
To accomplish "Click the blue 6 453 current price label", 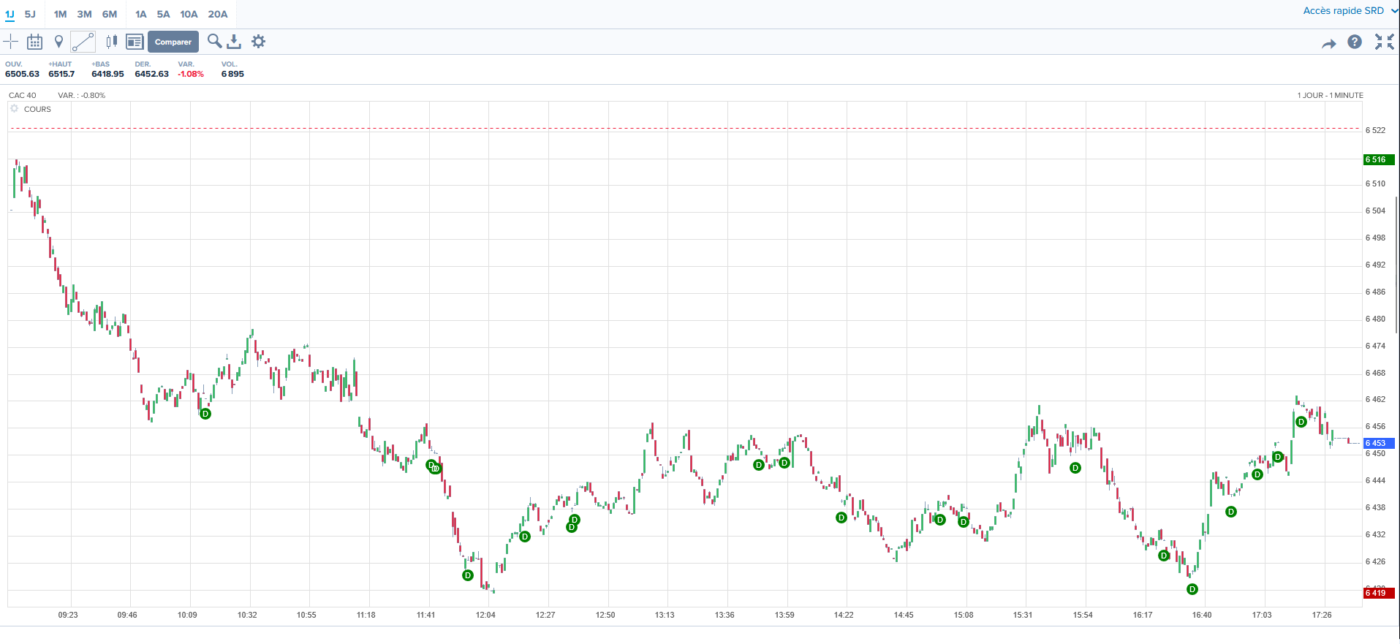I will [x=1378, y=443].
